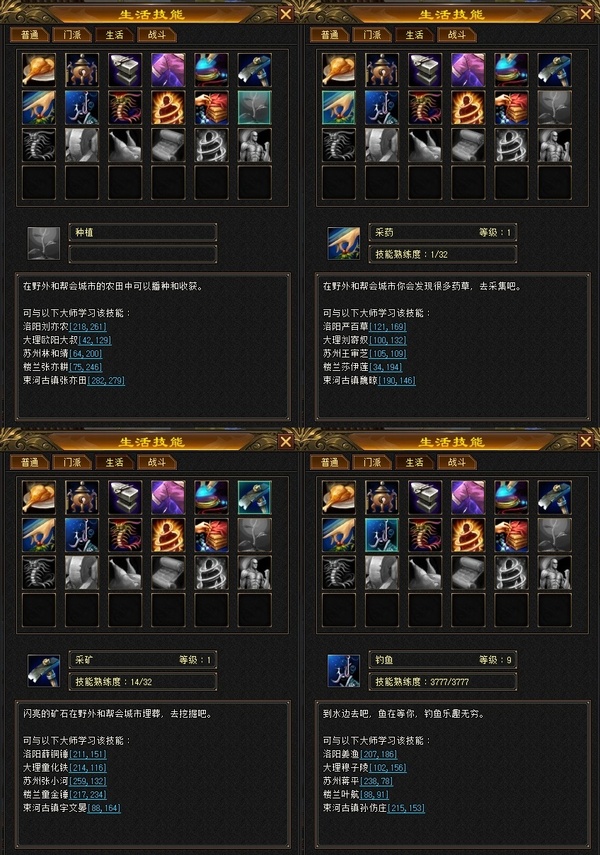Select the highlighted fishing hook icon in the 钓鱼 panel

pos(382,535)
